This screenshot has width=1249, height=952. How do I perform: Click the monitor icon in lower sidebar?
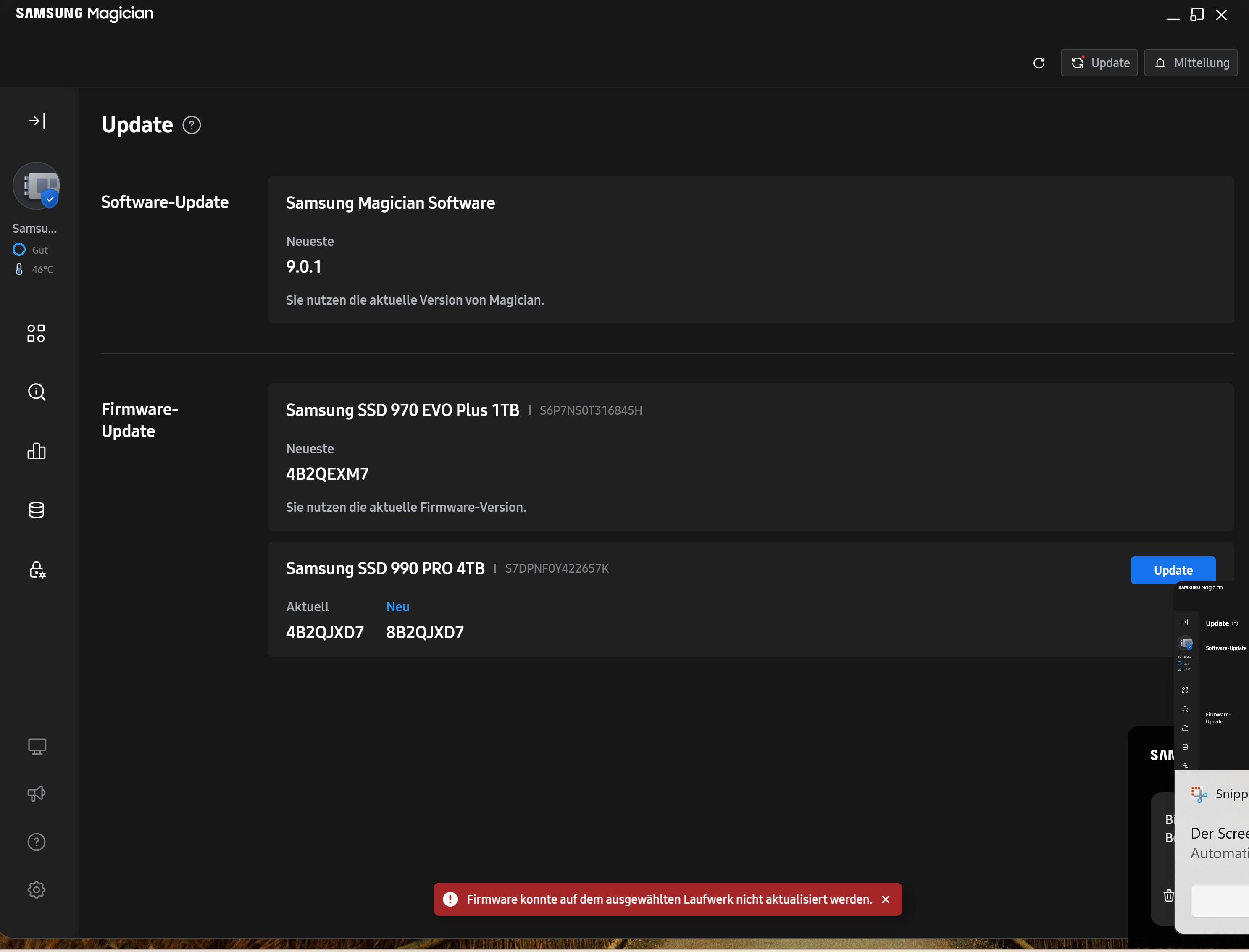(37, 746)
